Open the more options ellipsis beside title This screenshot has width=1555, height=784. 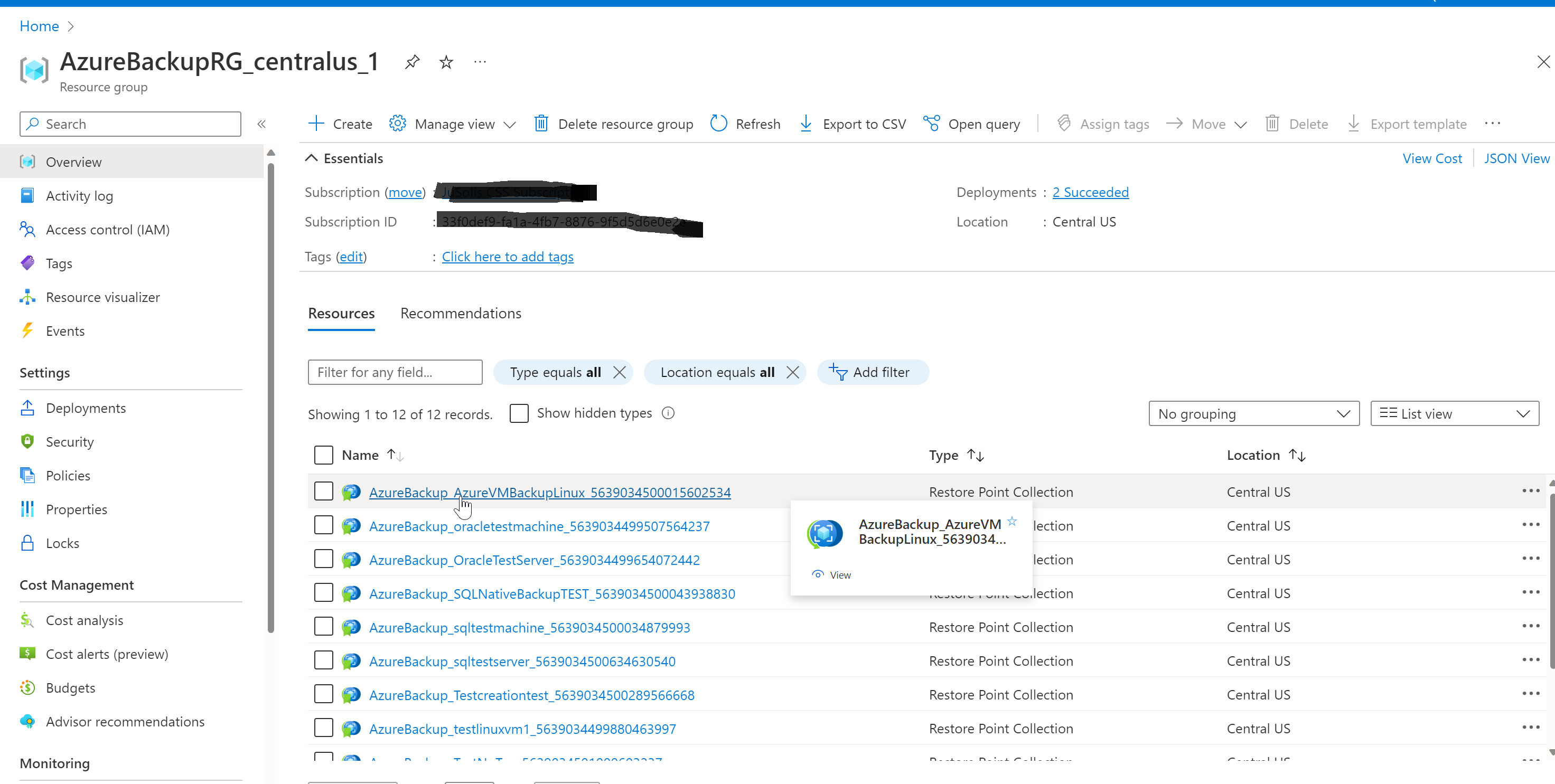pyautogui.click(x=480, y=62)
